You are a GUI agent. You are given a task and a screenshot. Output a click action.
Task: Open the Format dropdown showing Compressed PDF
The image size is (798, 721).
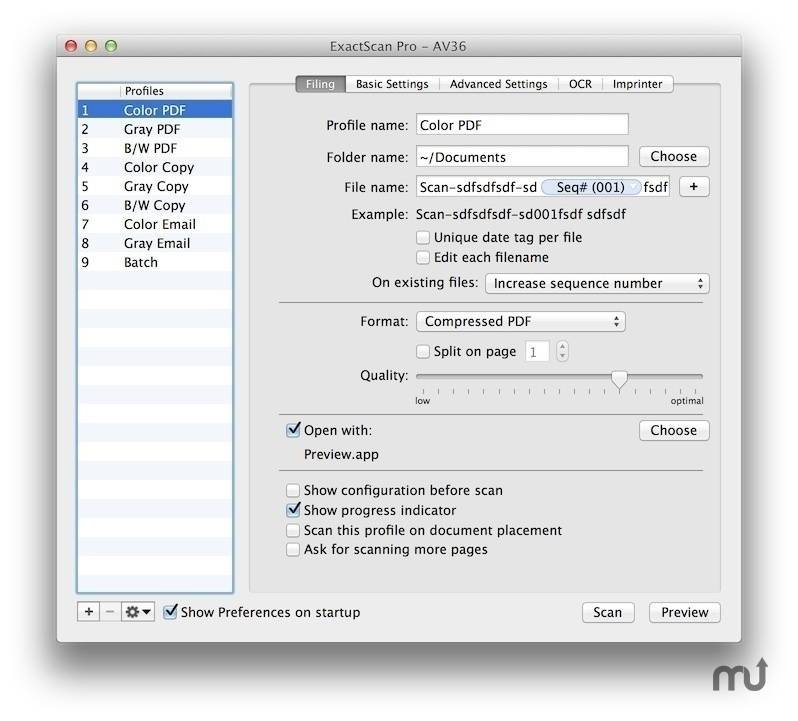click(521, 322)
